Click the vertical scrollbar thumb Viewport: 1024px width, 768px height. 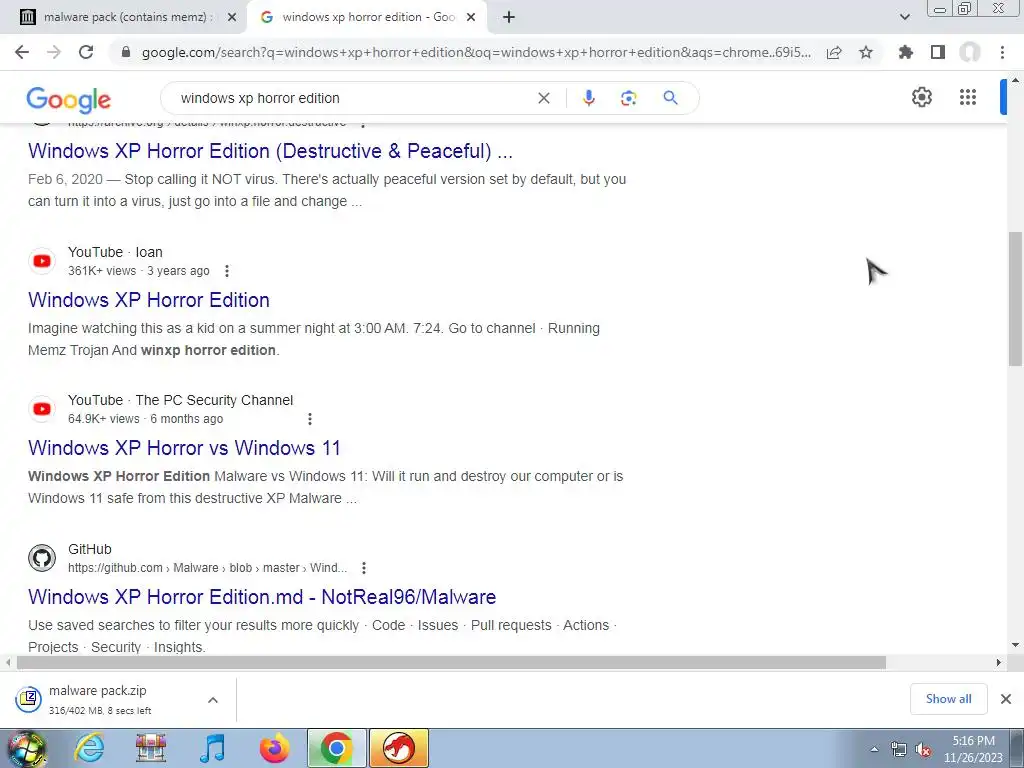[1015, 299]
